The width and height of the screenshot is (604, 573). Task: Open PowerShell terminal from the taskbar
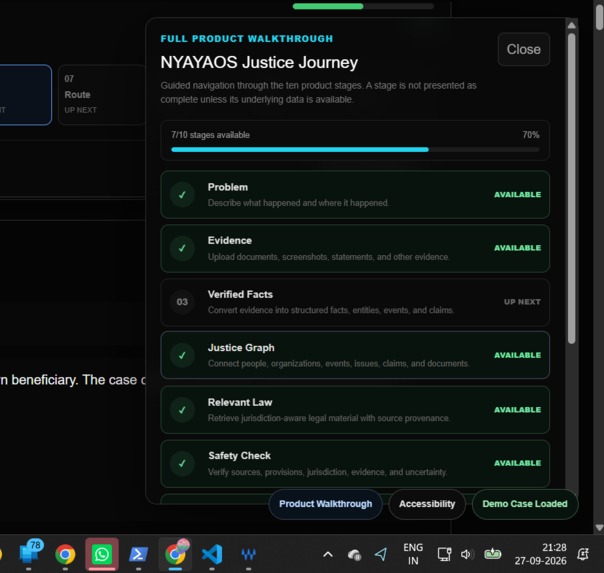pos(138,555)
